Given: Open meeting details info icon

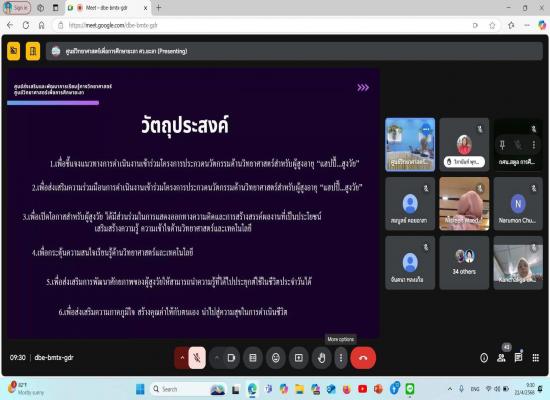Looking at the screenshot, I should click(x=484, y=358).
